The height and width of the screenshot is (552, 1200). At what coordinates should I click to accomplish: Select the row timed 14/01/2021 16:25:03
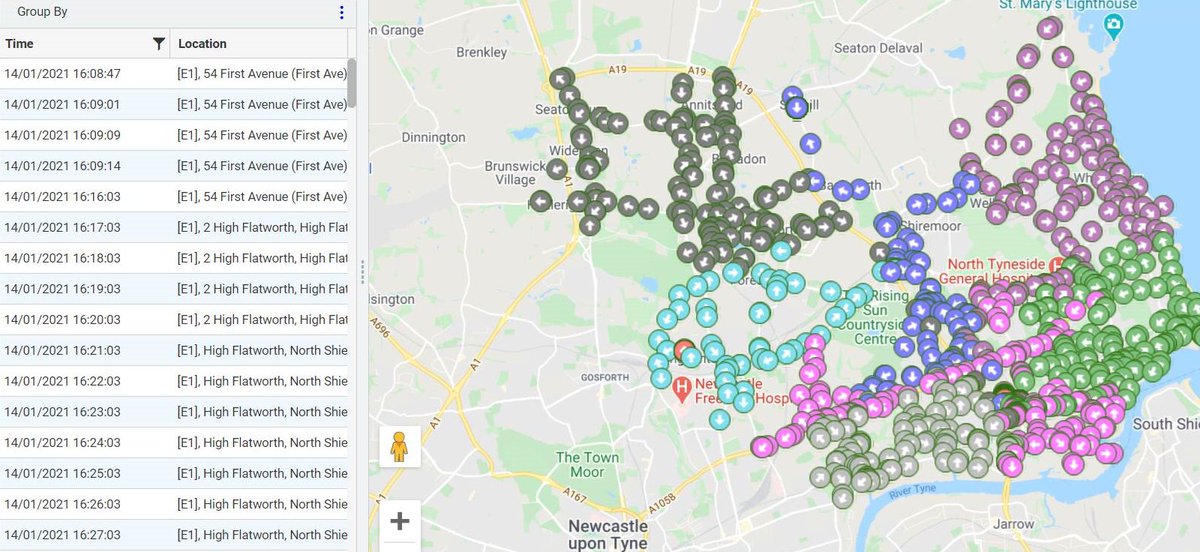(174, 473)
